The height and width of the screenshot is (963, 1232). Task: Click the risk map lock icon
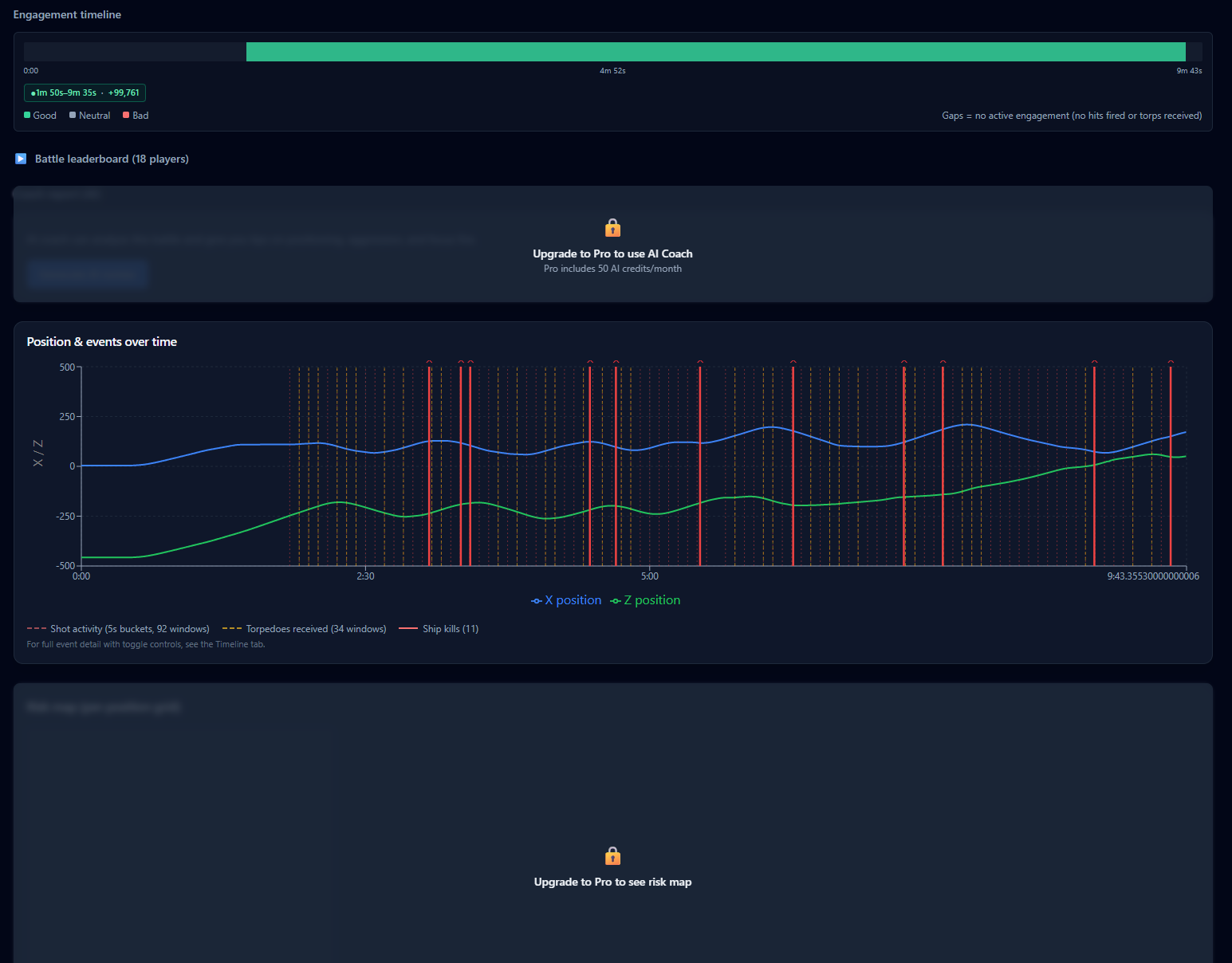[x=612, y=856]
